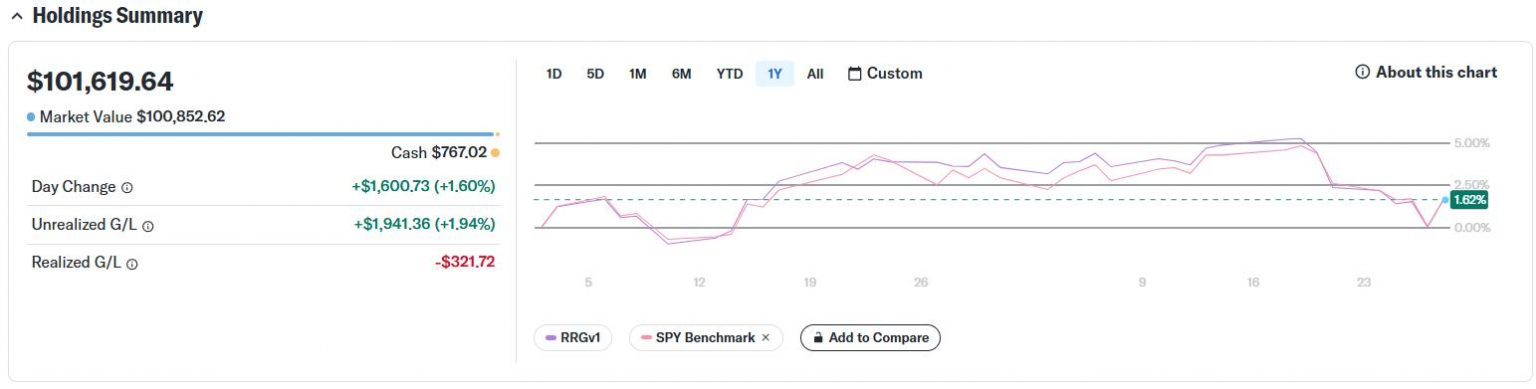1536x389 pixels.
Task: Select the YTD time range
Action: coord(729,74)
